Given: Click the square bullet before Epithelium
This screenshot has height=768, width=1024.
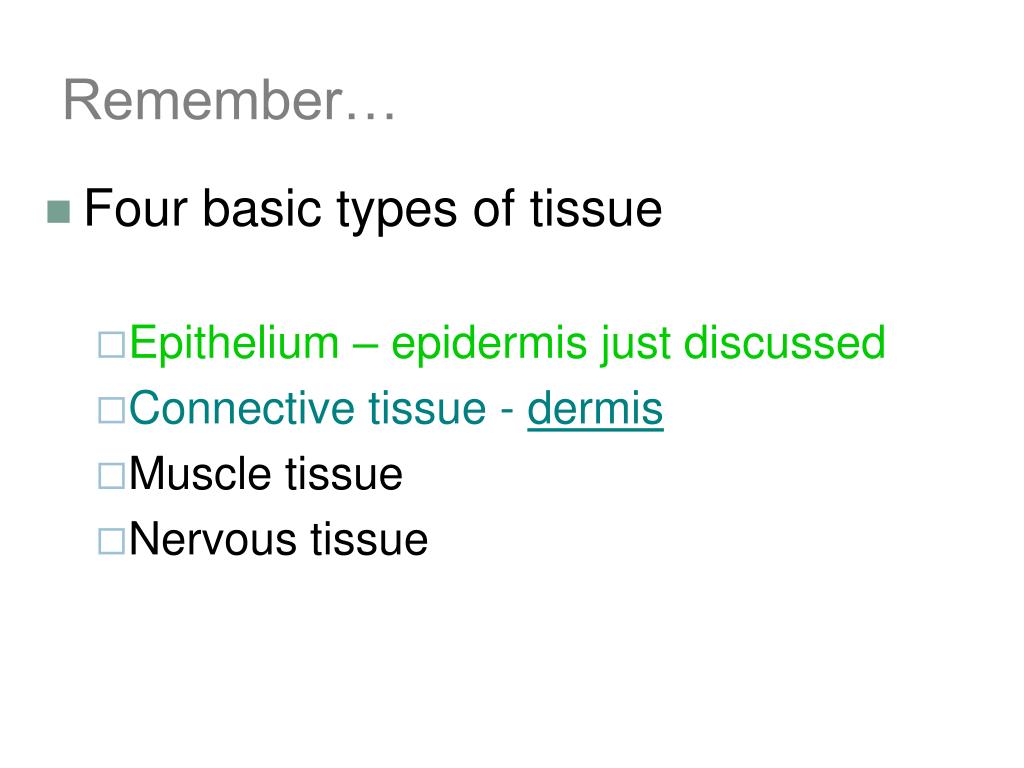Looking at the screenshot, I should click(111, 344).
